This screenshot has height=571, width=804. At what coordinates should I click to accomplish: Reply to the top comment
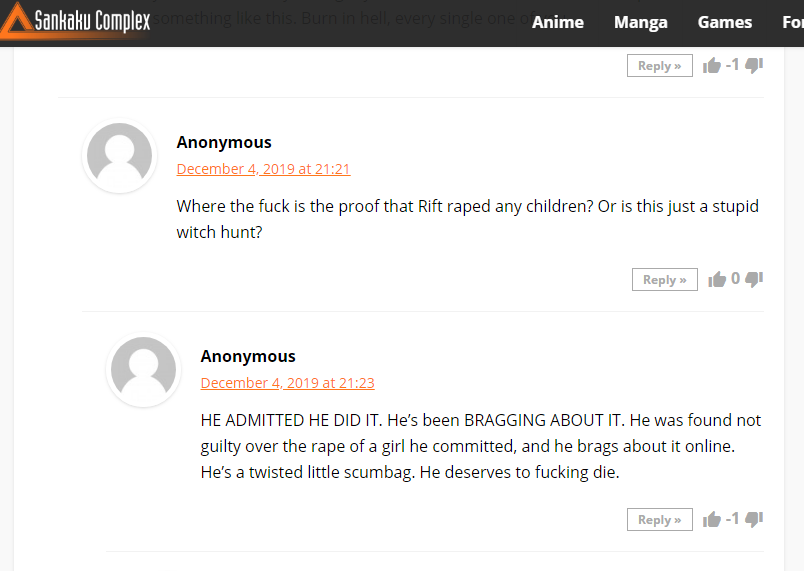click(x=659, y=66)
